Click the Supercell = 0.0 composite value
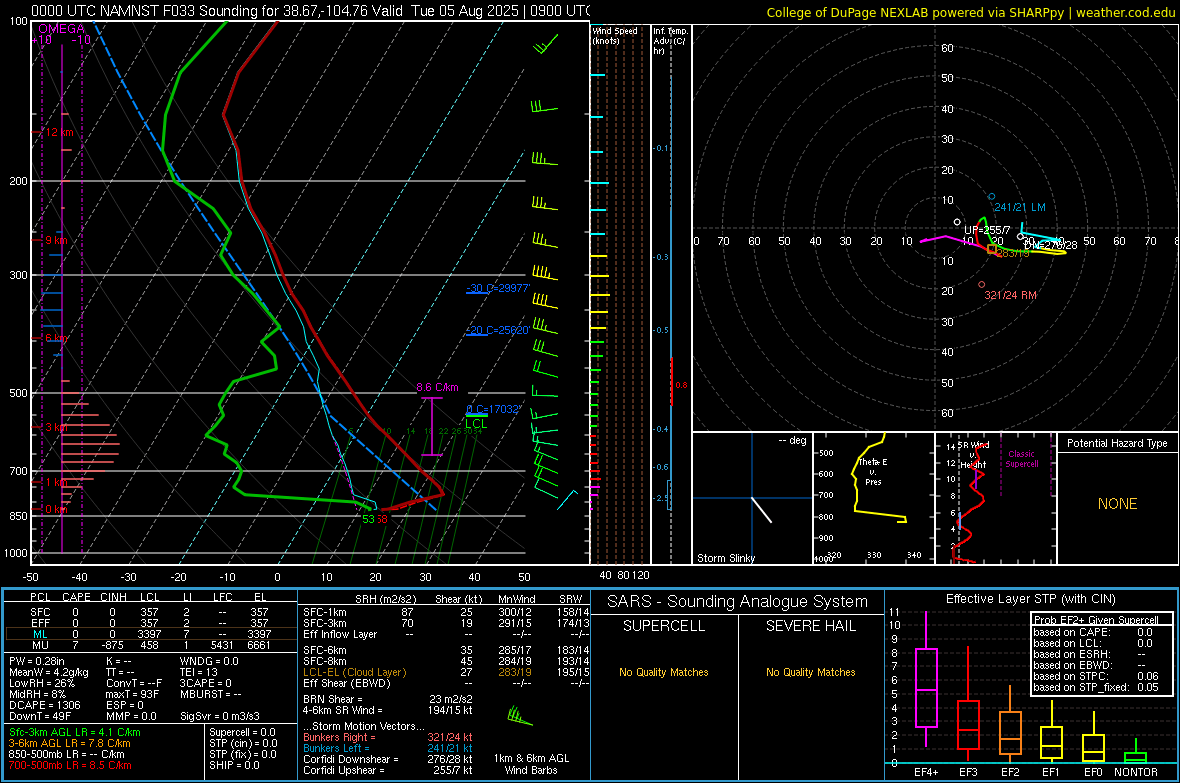This screenshot has height=783, width=1180. pos(242,733)
